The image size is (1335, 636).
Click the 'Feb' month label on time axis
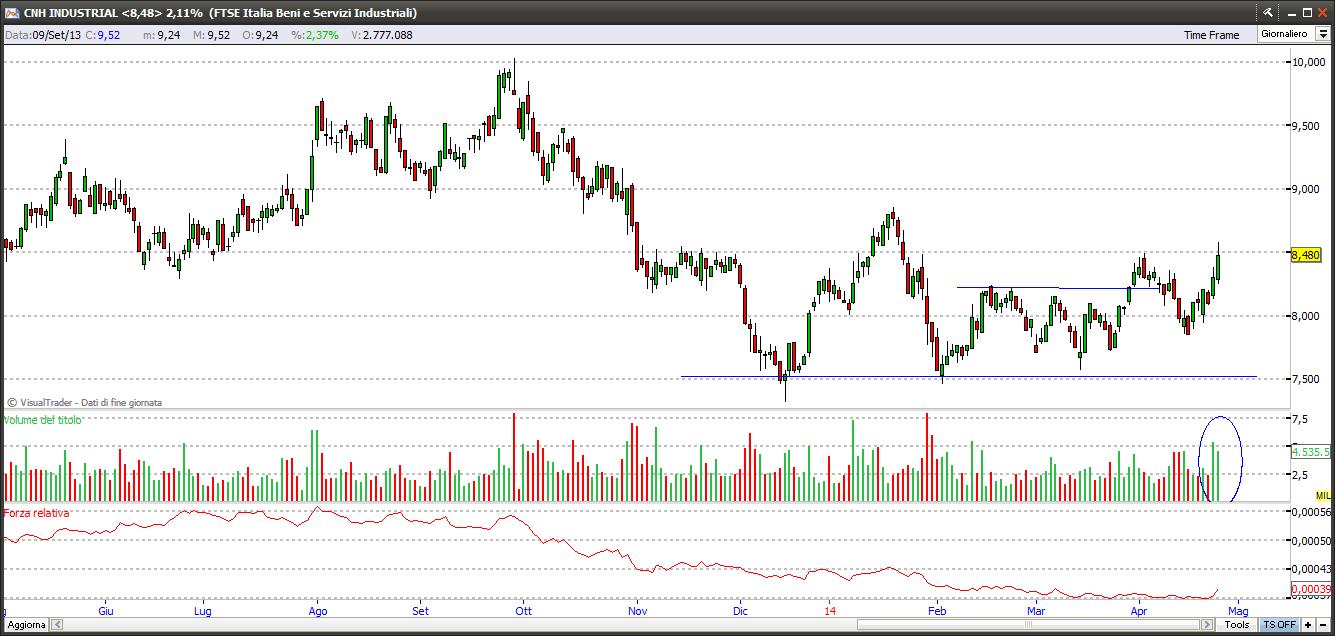[x=938, y=610]
